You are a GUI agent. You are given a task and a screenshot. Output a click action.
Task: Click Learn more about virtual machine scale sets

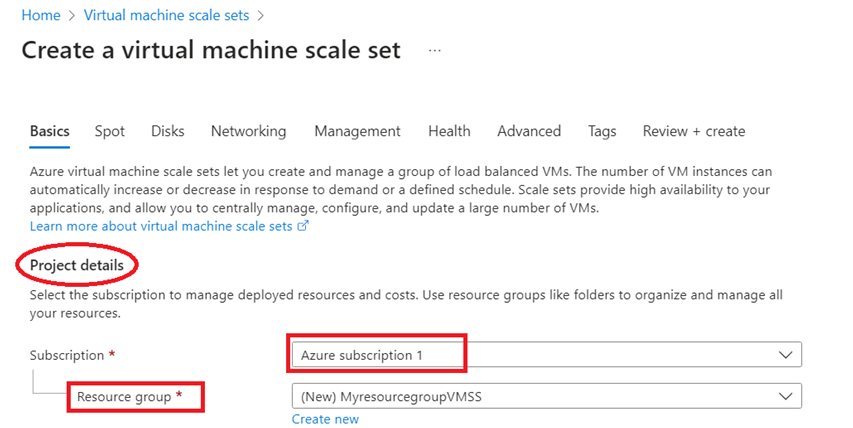tap(160, 226)
